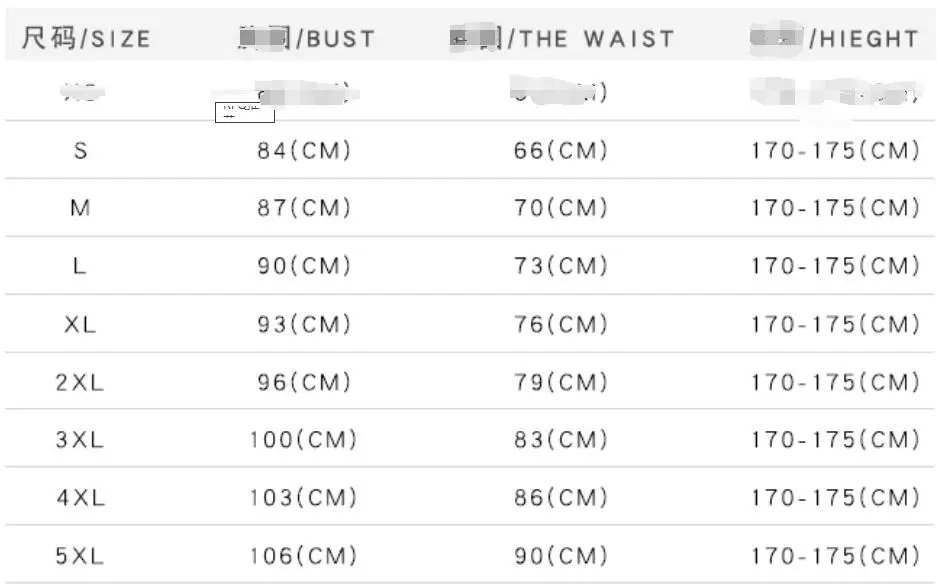This screenshot has height=584, width=937.
Task: Click size M in the size column
Action: [81, 208]
